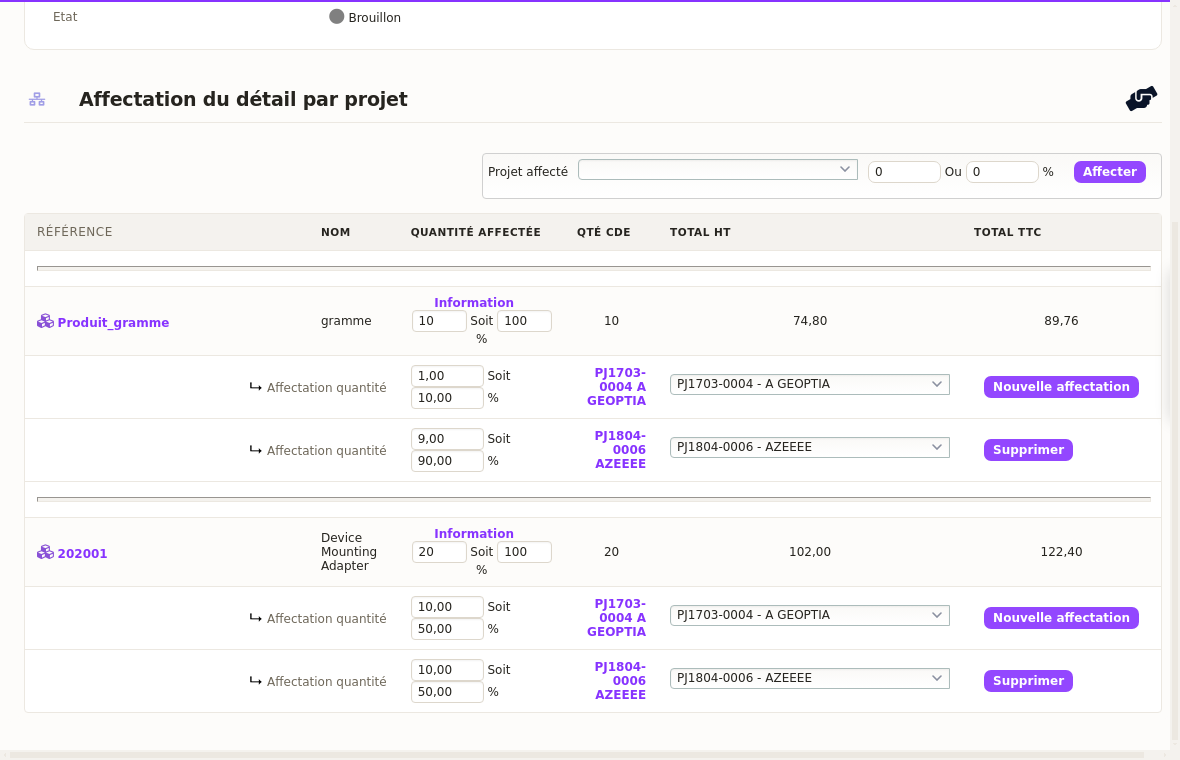Click Nouvelle affectation for Produit_gramme

point(1061,387)
